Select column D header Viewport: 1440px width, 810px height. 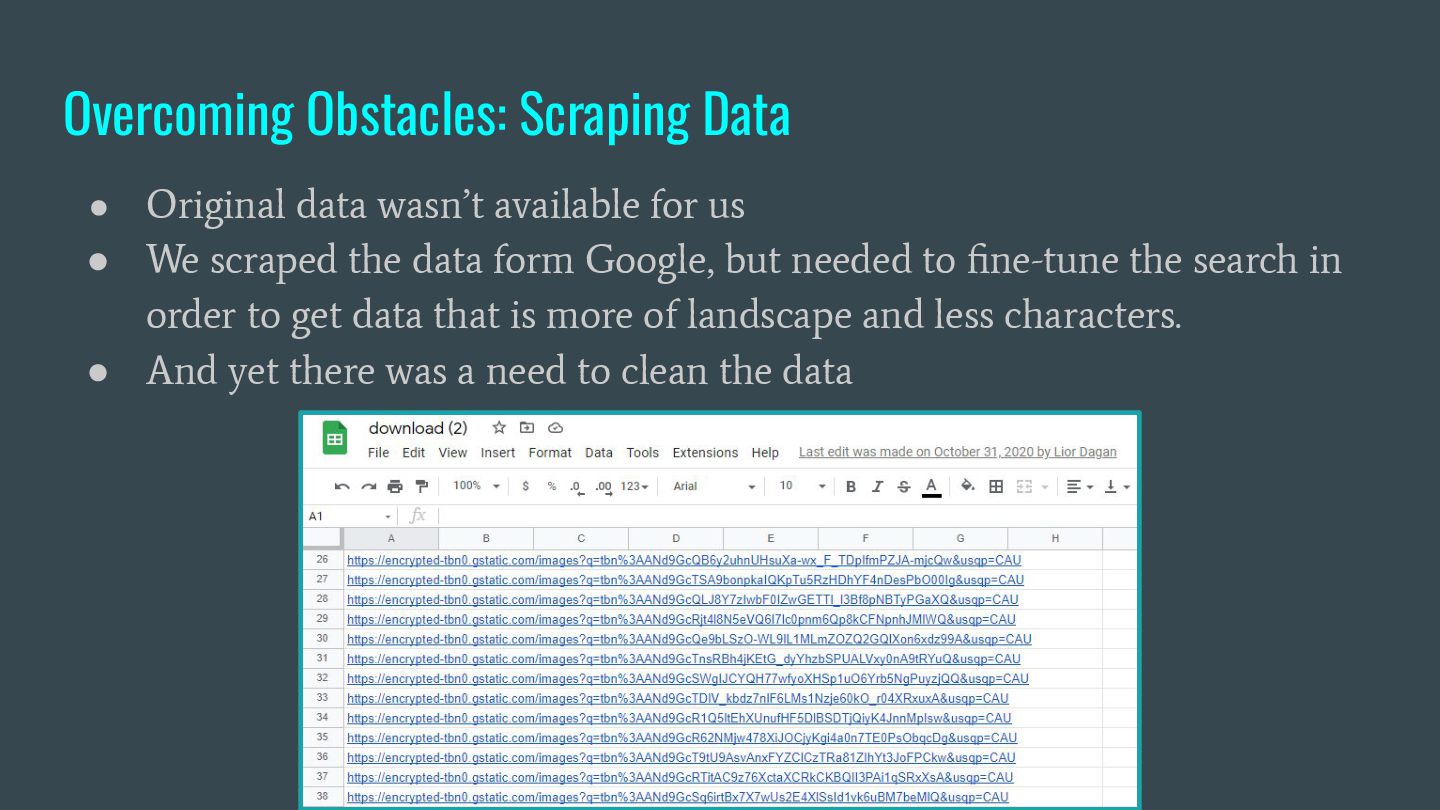pyautogui.click(x=676, y=538)
